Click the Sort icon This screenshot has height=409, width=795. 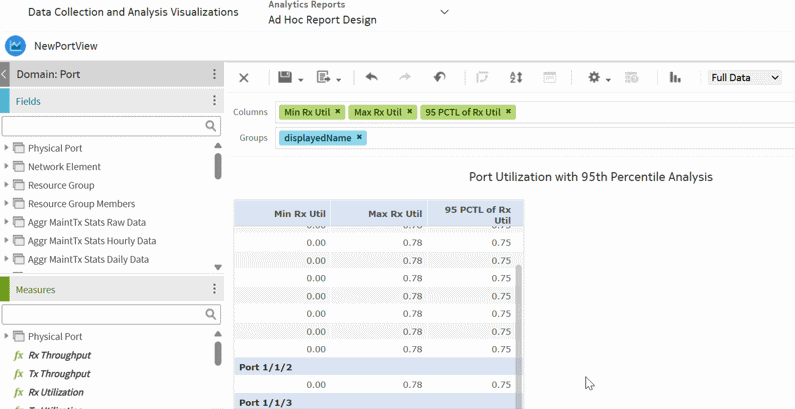(x=516, y=78)
